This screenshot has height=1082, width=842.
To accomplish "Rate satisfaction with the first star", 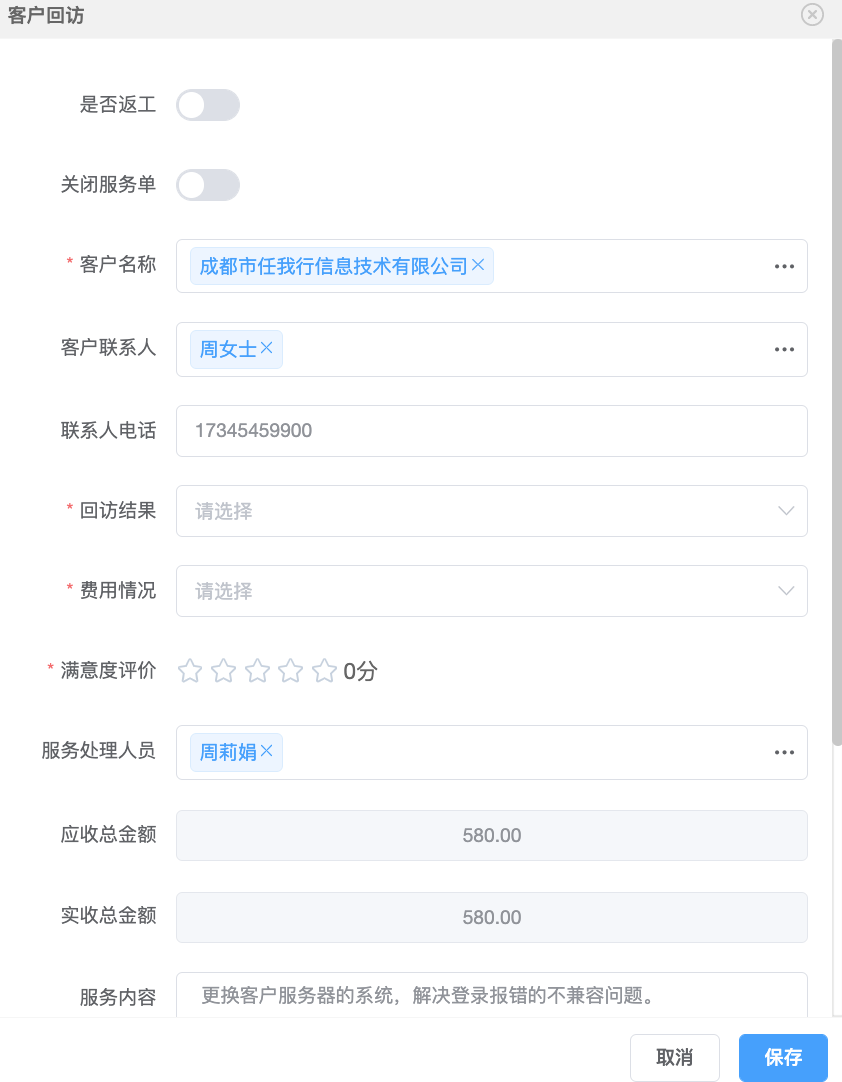I will 190,671.
